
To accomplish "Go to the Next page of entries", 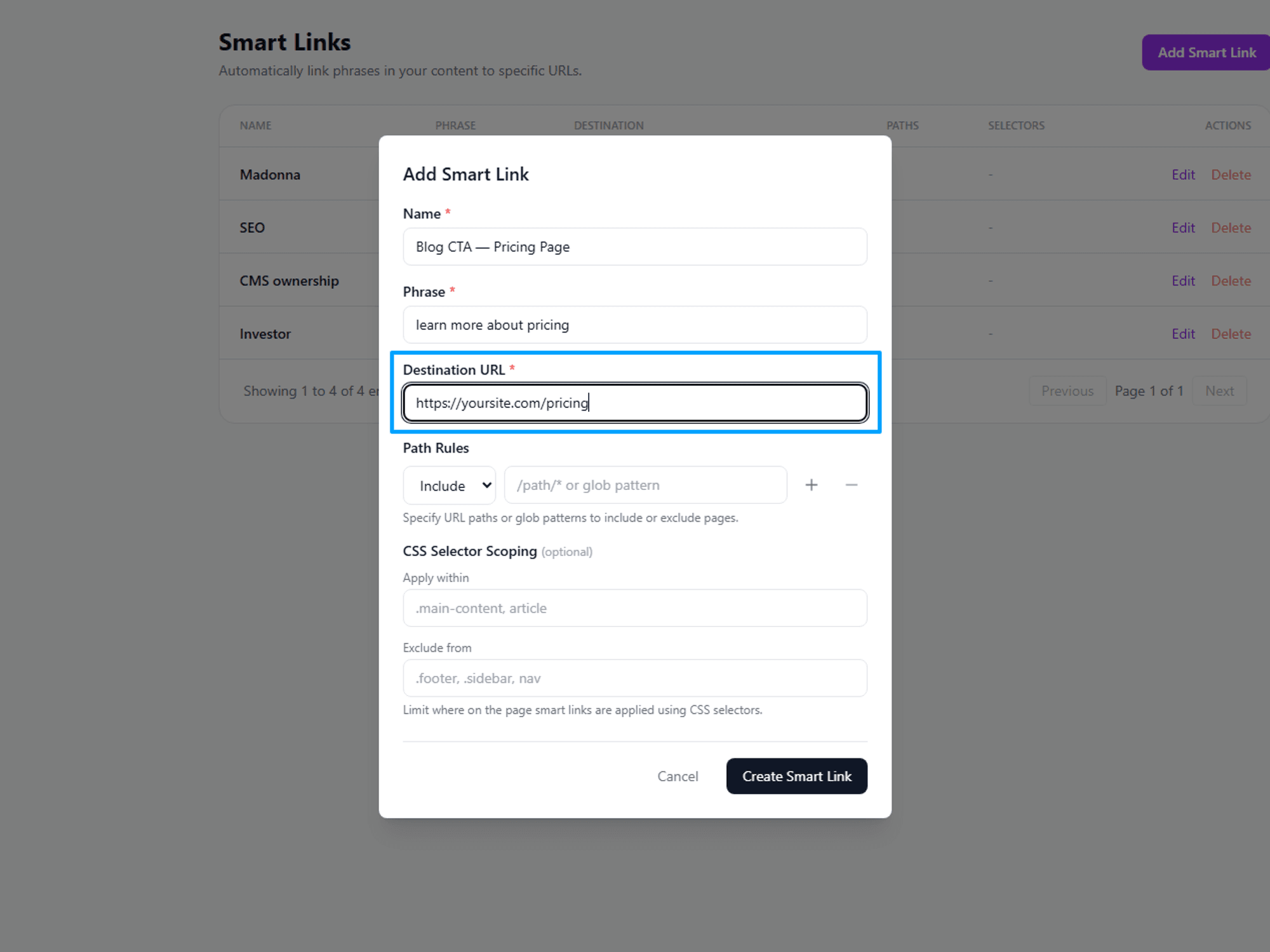I will click(x=1219, y=390).
